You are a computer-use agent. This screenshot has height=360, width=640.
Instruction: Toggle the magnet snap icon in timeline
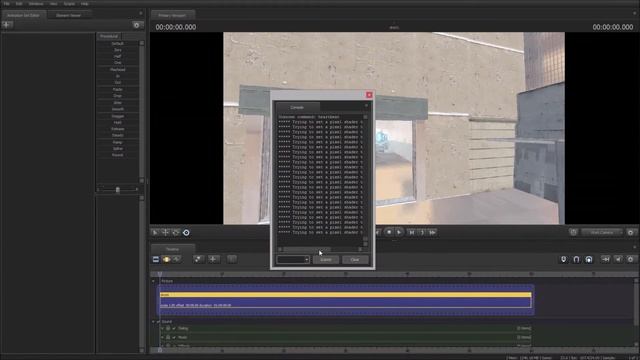pyautogui.click(x=576, y=259)
